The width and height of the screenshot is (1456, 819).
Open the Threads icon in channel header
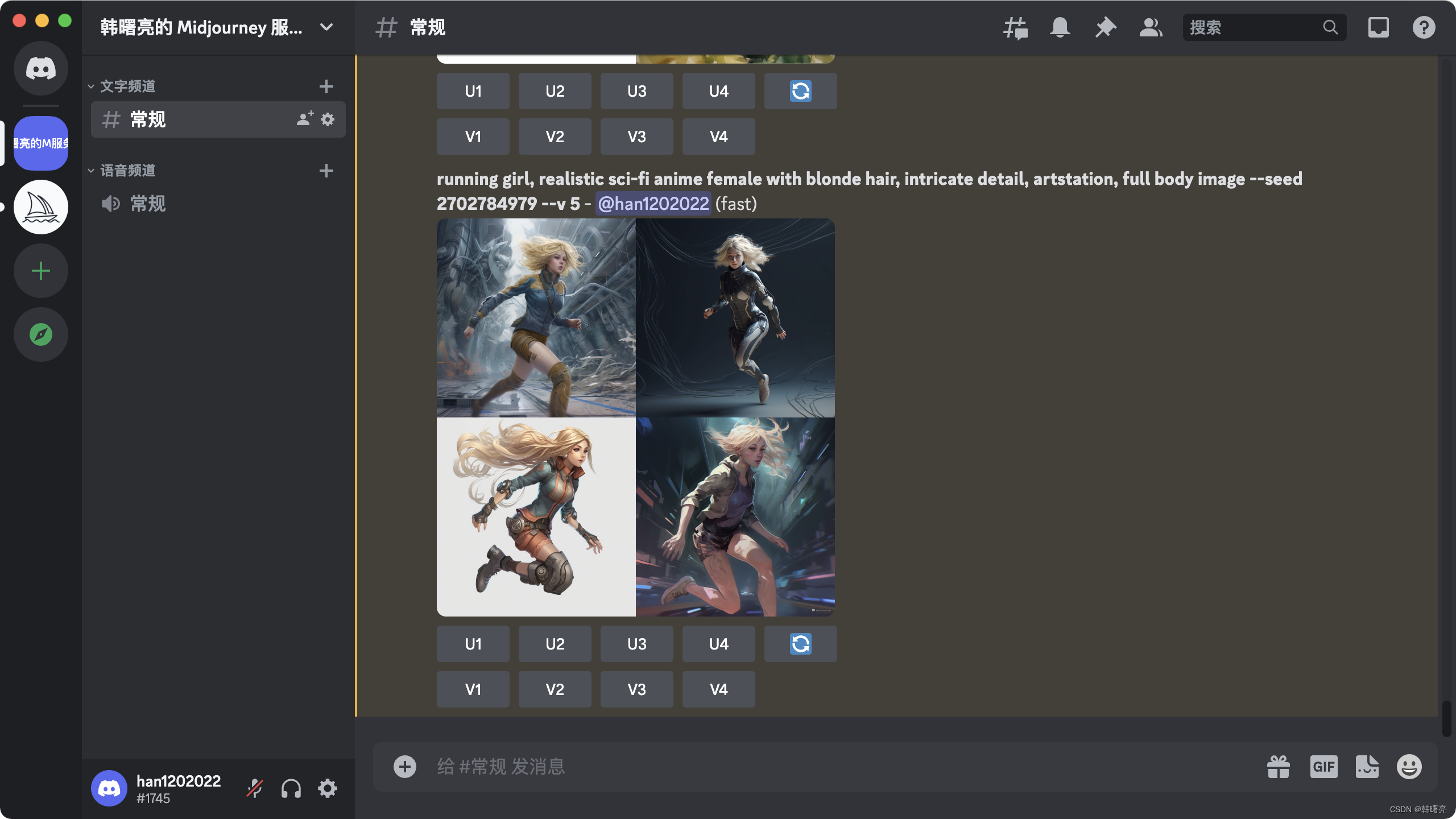[x=1015, y=27]
